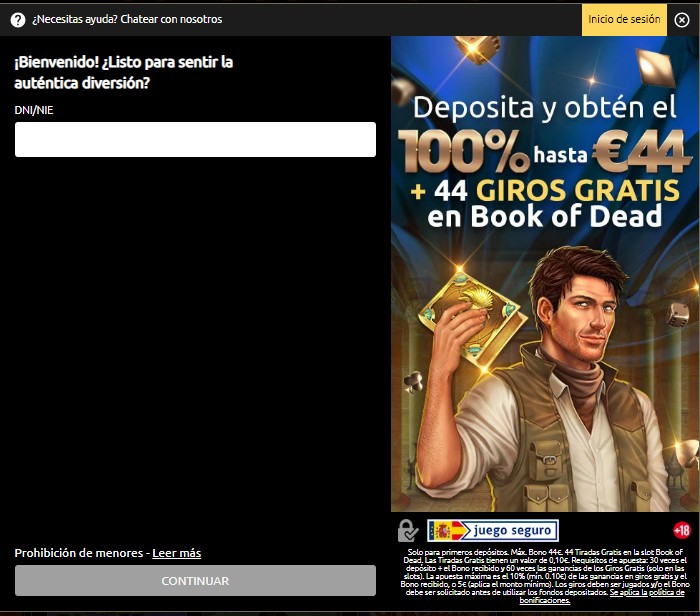
Task: Click the 'DNI/NIE' field label
Action: tap(34, 110)
